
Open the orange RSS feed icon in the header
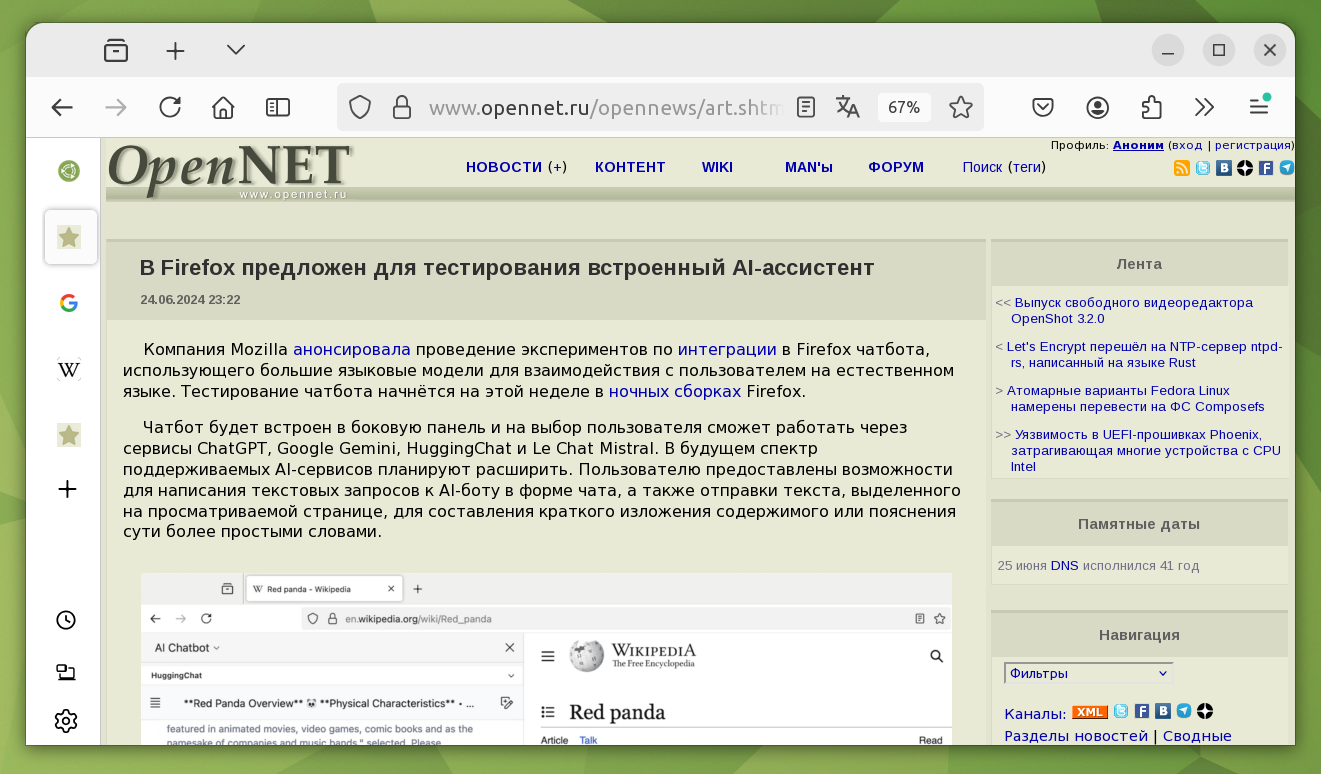(1182, 168)
